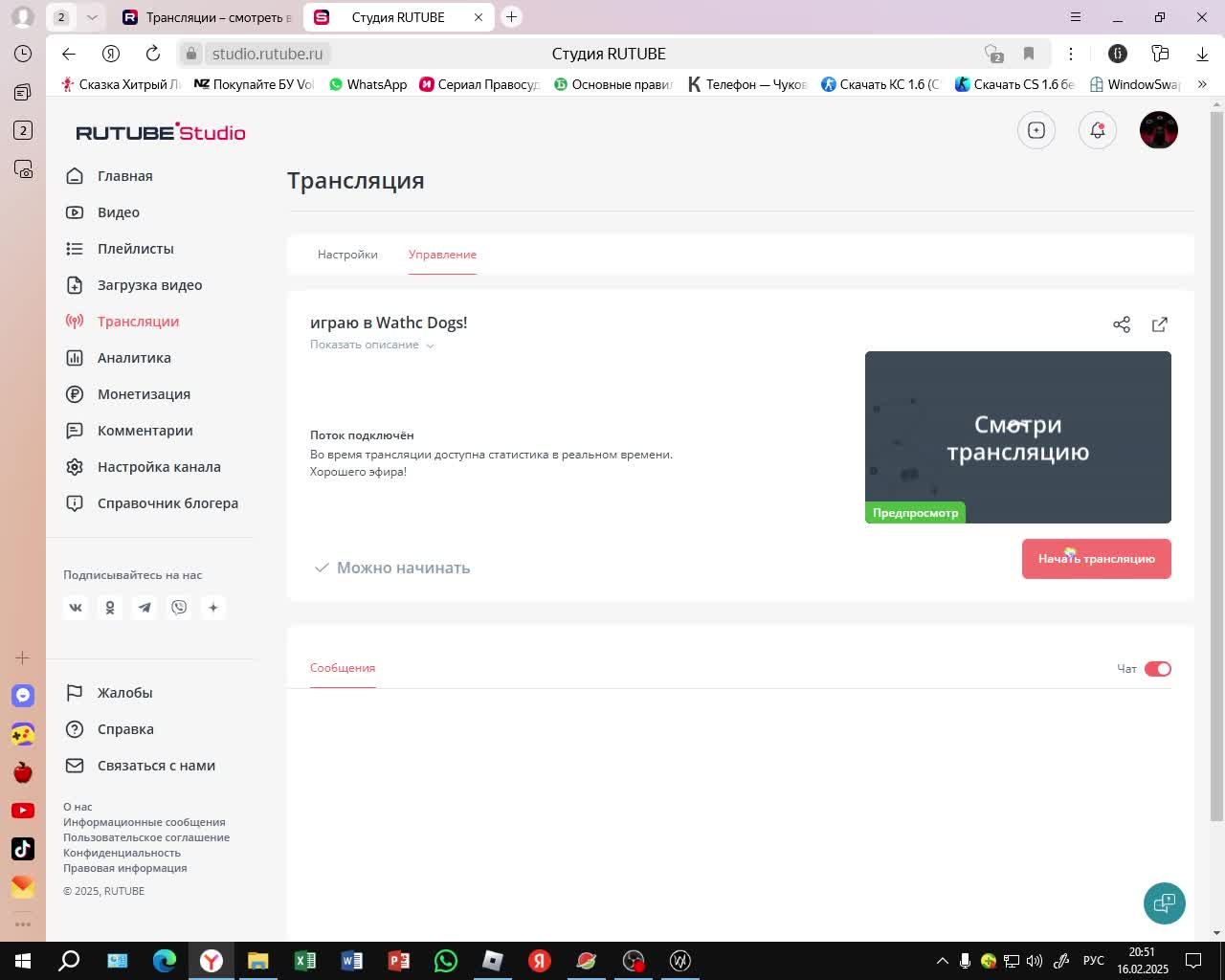Open Windows Start menu

click(23, 961)
